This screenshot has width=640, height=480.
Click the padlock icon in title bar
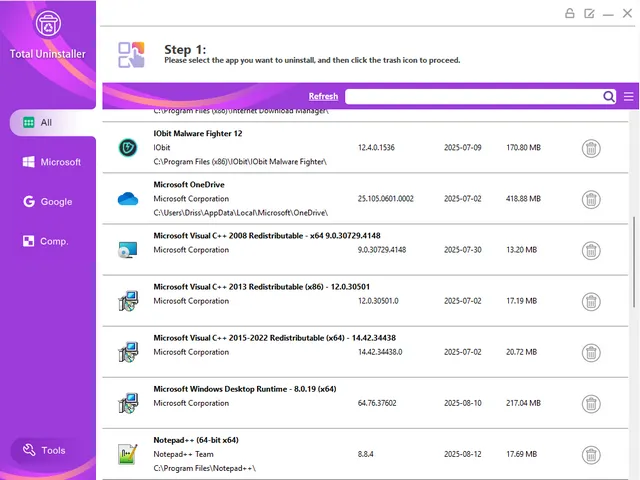point(570,13)
